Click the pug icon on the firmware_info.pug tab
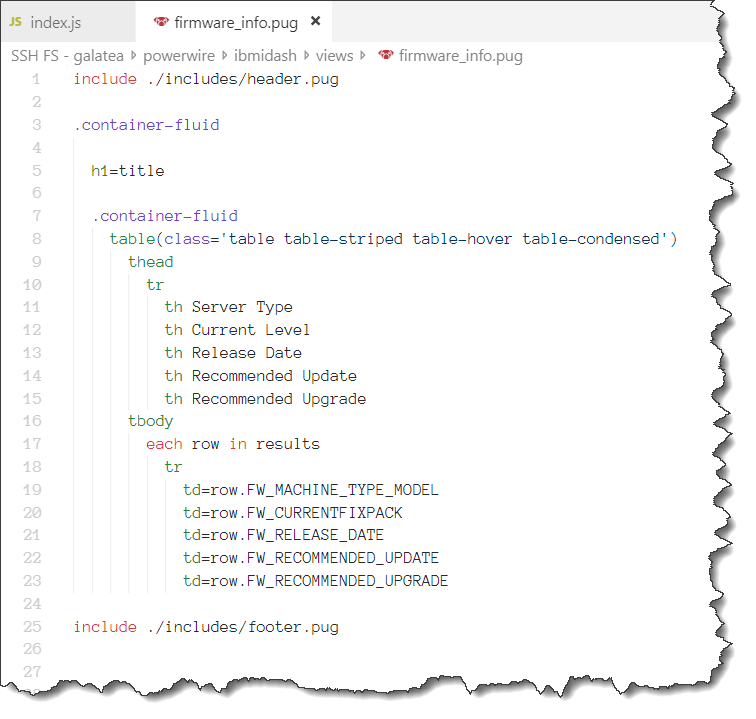This screenshot has width=756, height=719. (x=160, y=21)
